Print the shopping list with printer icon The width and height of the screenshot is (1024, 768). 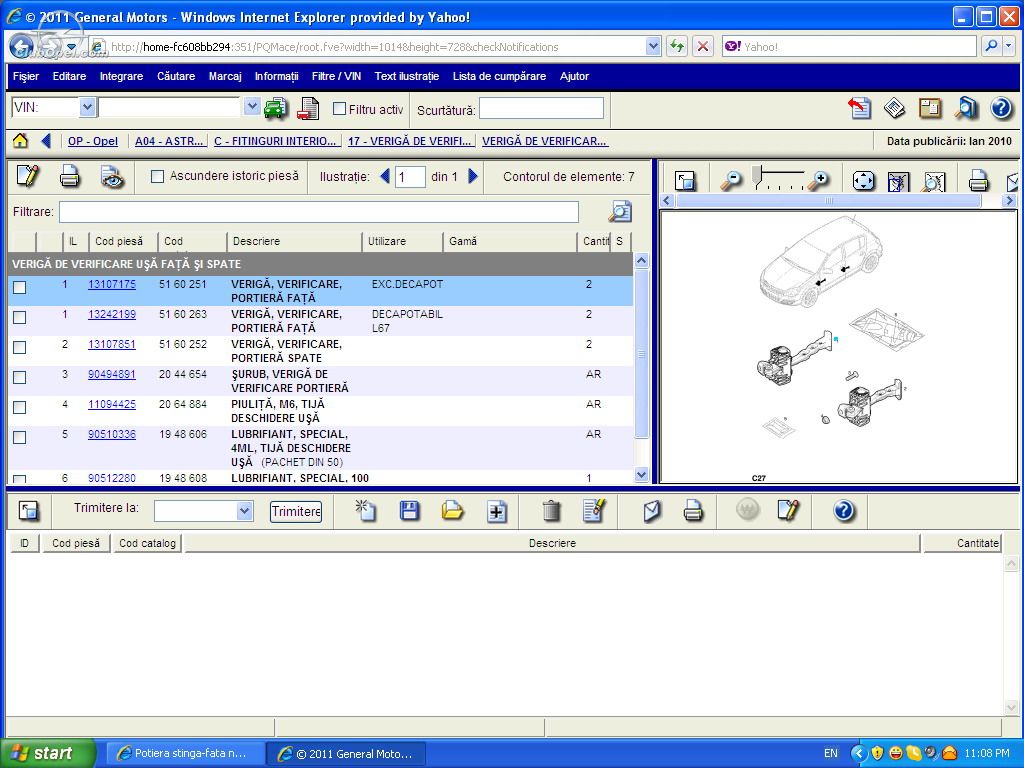point(693,511)
